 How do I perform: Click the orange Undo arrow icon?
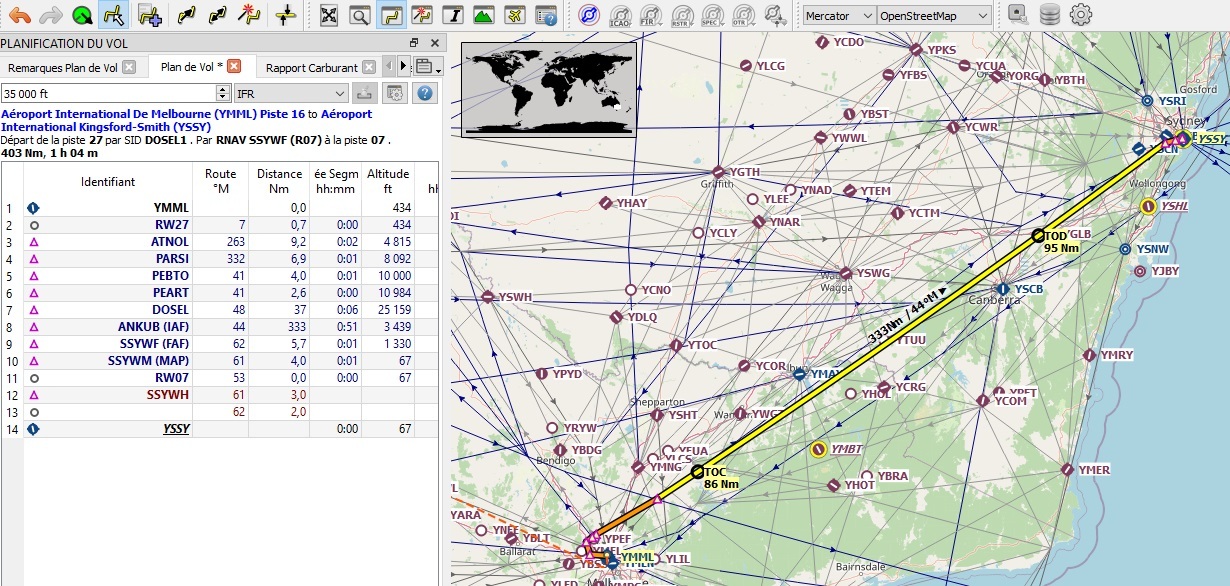tap(19, 15)
